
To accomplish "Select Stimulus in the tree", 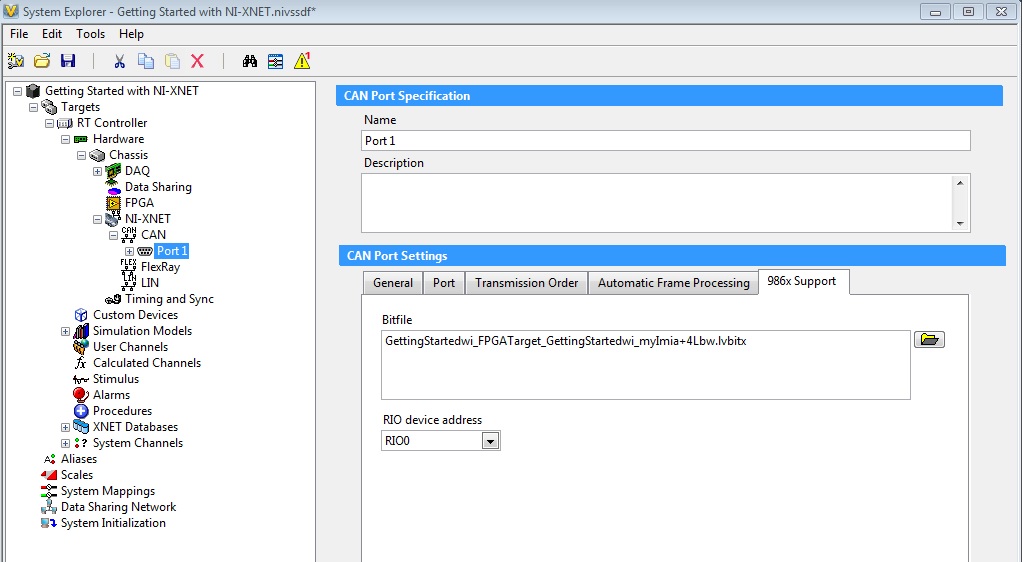I will tap(115, 379).
